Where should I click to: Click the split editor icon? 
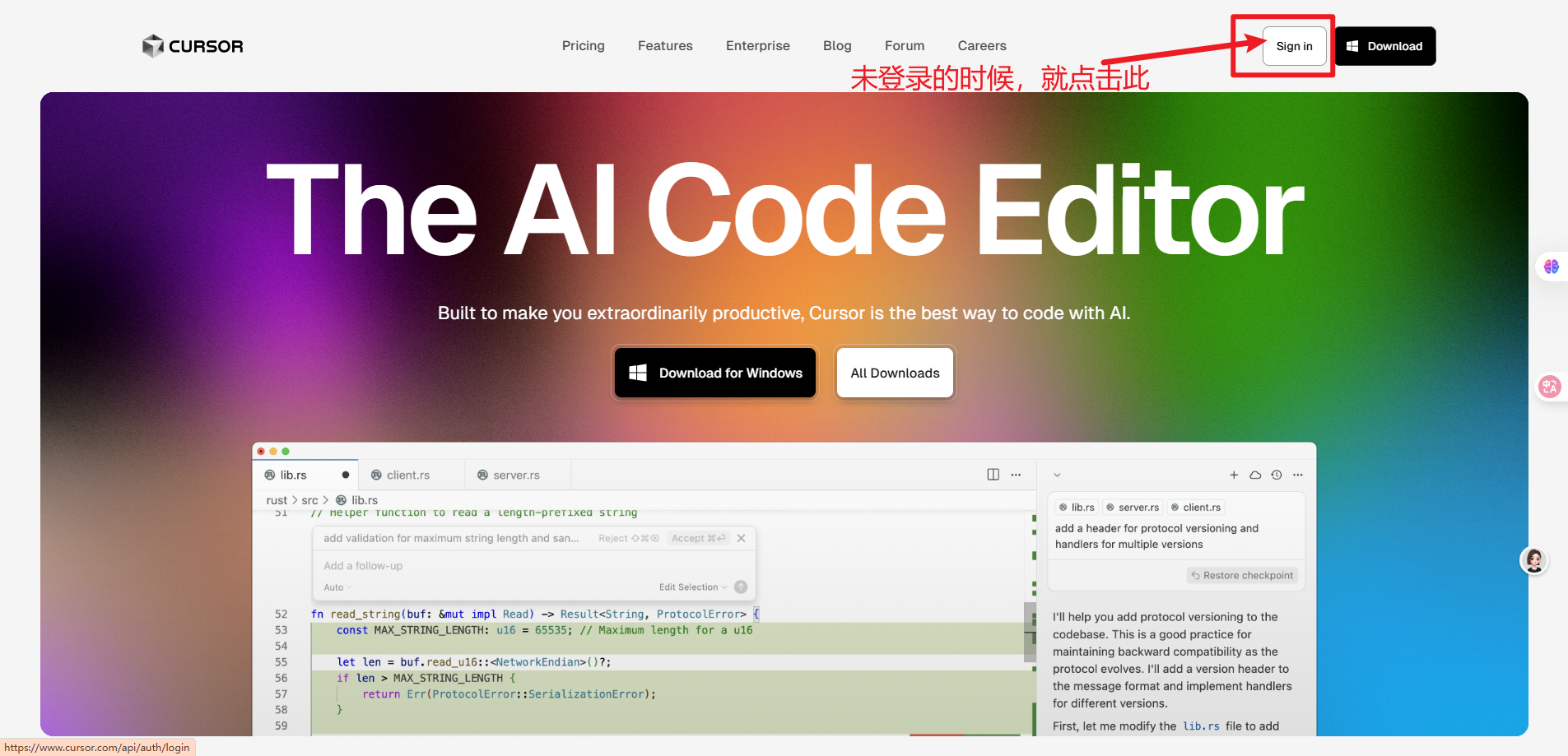pyautogui.click(x=993, y=475)
